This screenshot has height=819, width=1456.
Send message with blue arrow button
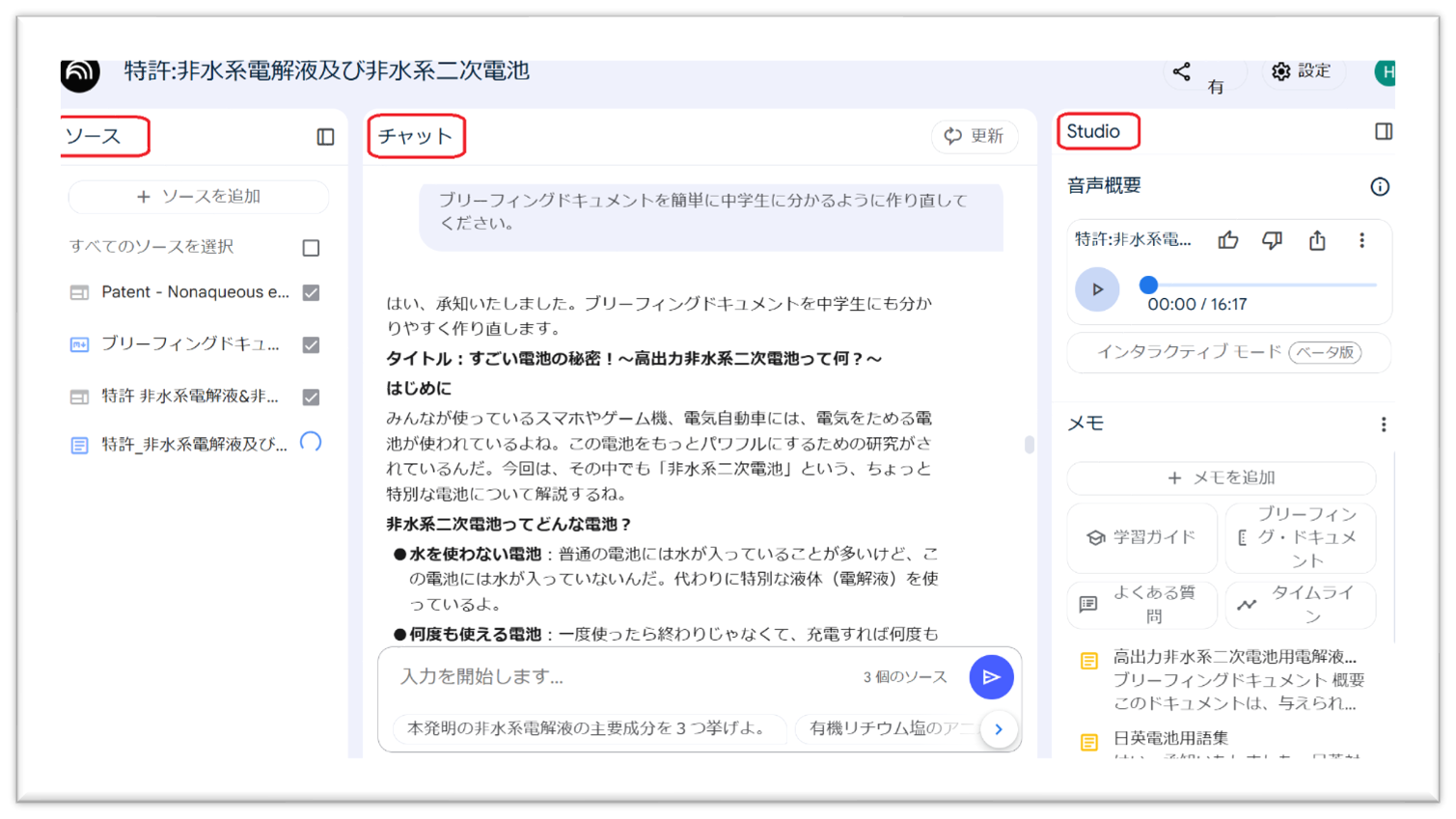point(991,677)
